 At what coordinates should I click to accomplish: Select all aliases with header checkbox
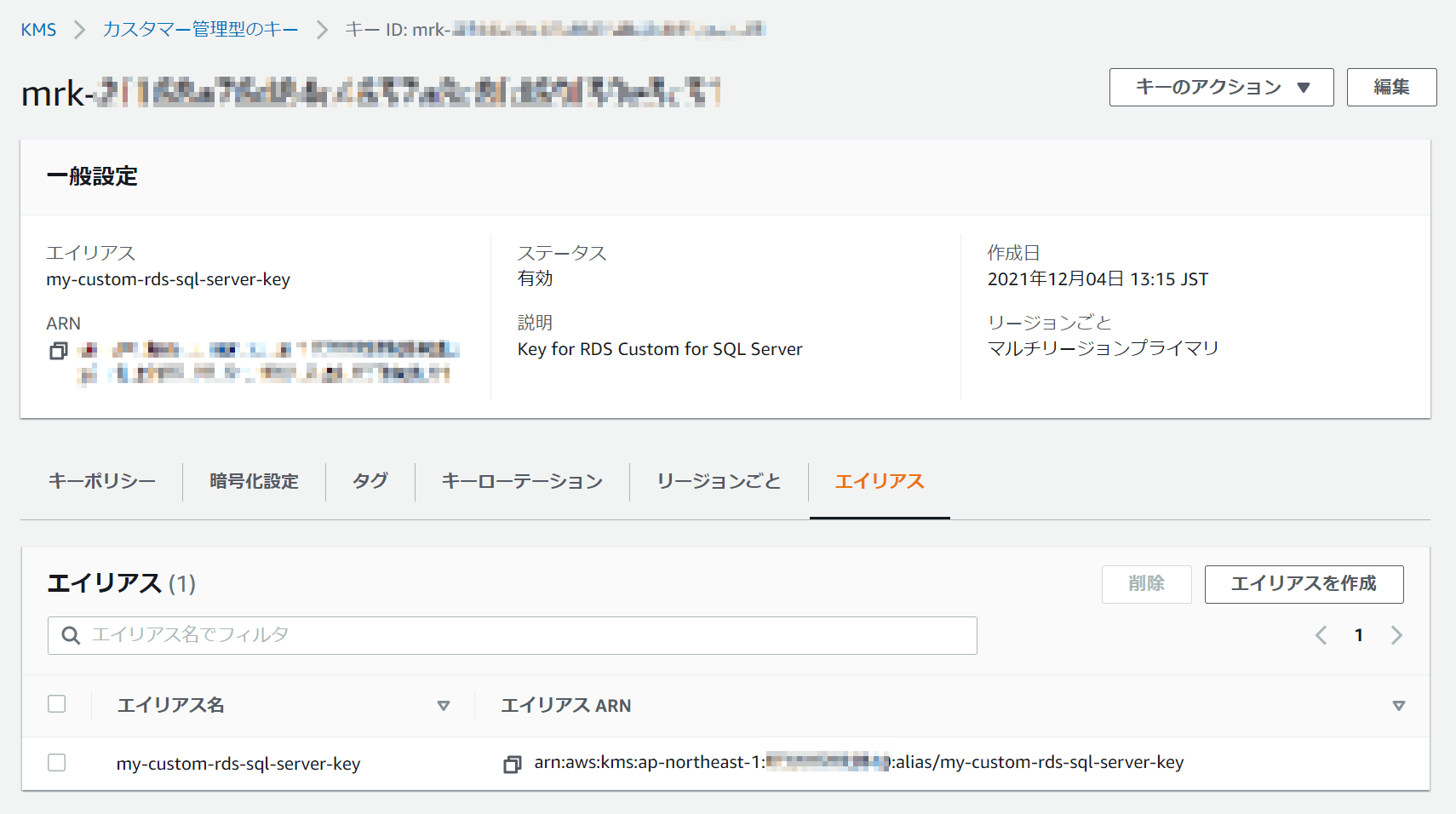click(57, 704)
